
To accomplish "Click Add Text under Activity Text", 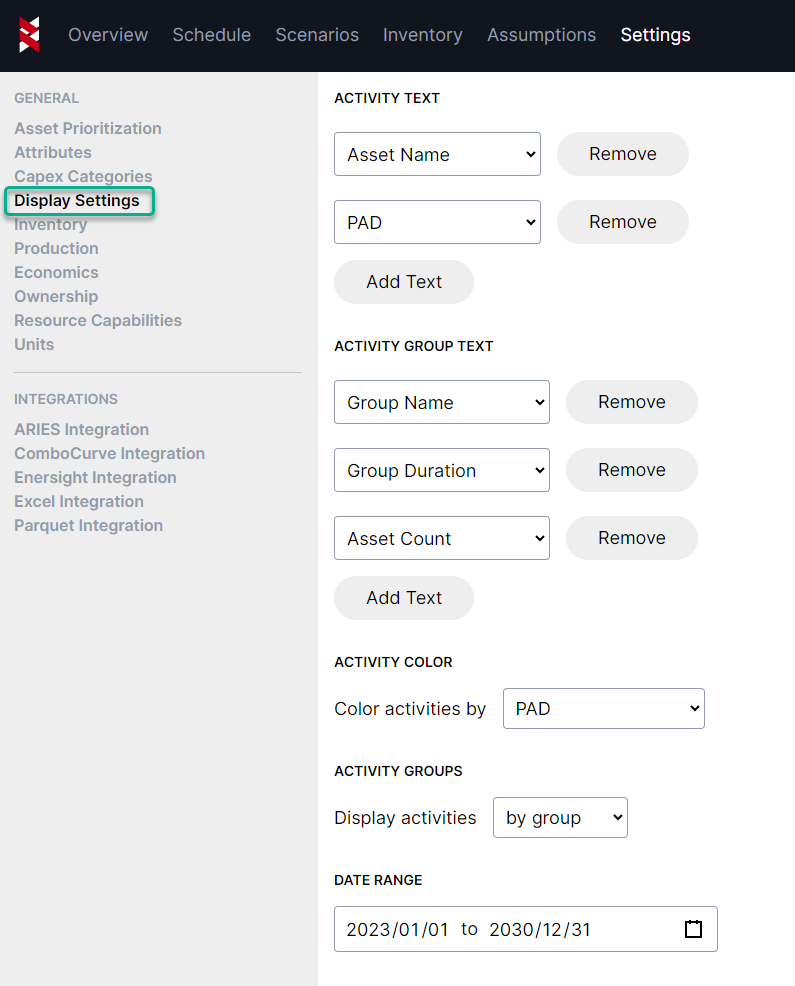I will (x=403, y=282).
